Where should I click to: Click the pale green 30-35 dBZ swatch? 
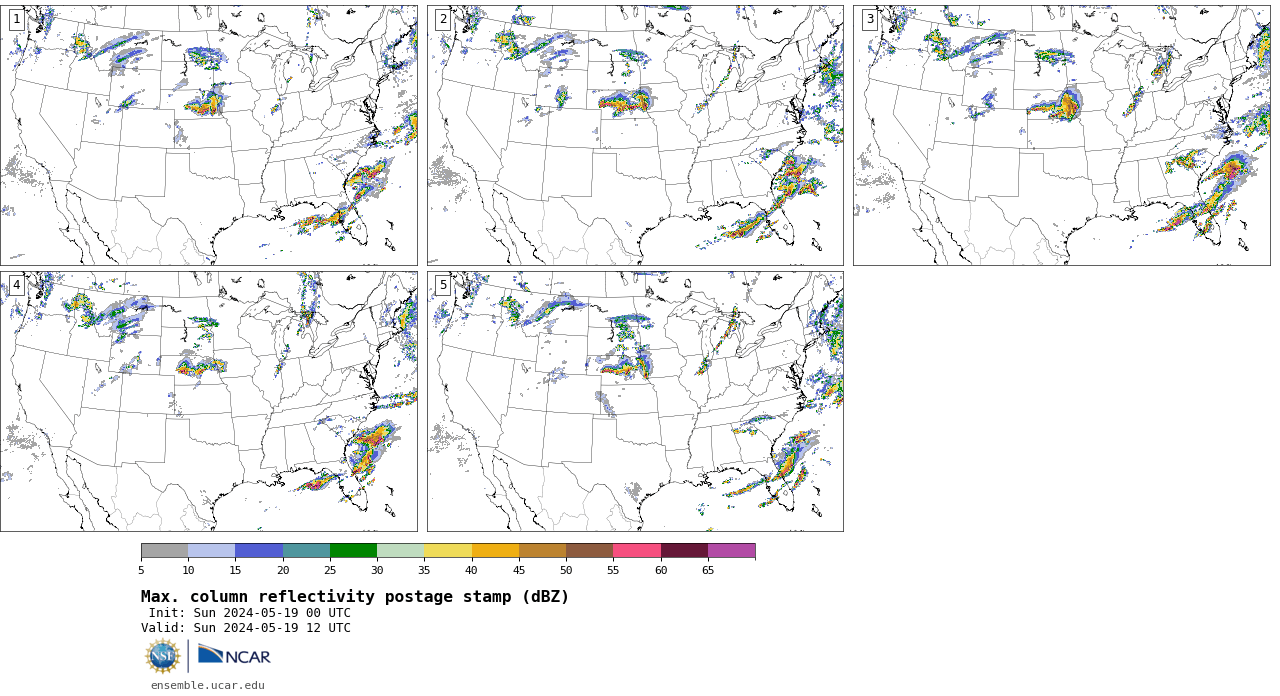pyautogui.click(x=401, y=550)
